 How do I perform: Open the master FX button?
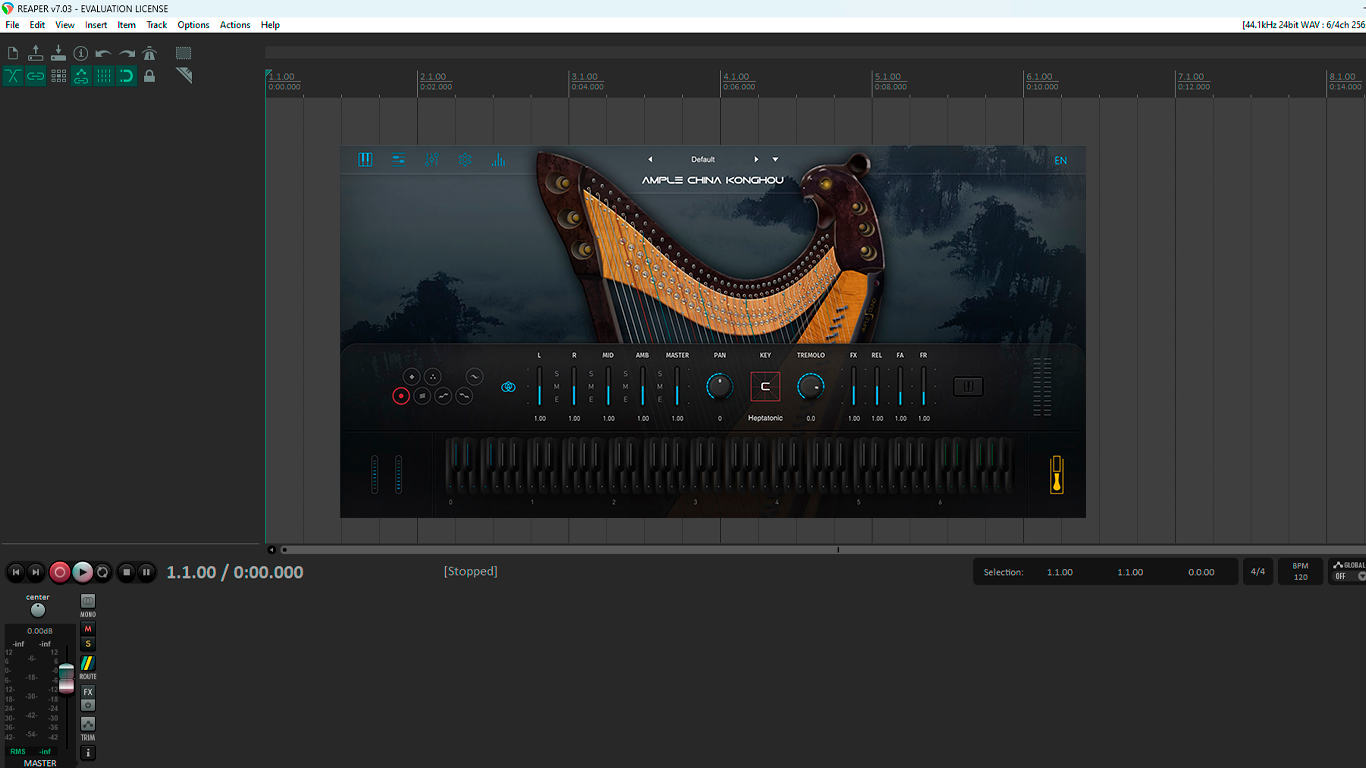(x=88, y=692)
